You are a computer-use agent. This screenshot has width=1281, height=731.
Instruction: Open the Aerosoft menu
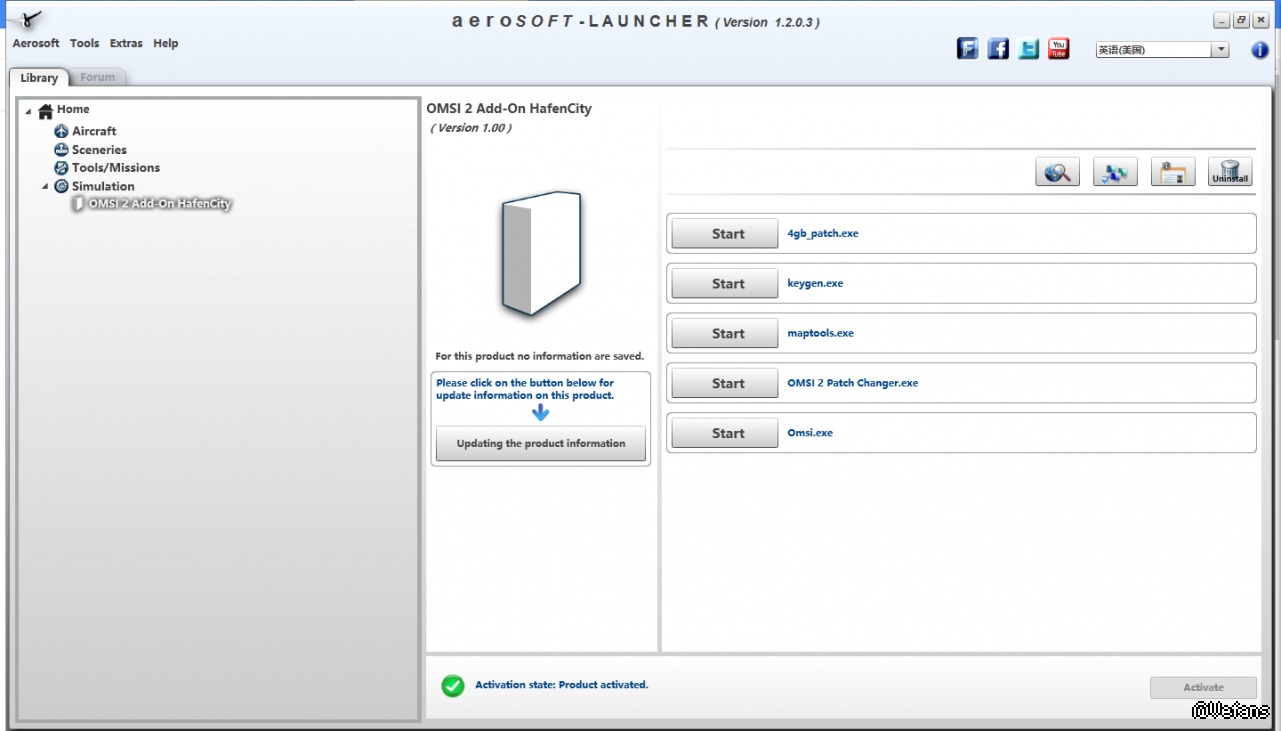[x=36, y=43]
